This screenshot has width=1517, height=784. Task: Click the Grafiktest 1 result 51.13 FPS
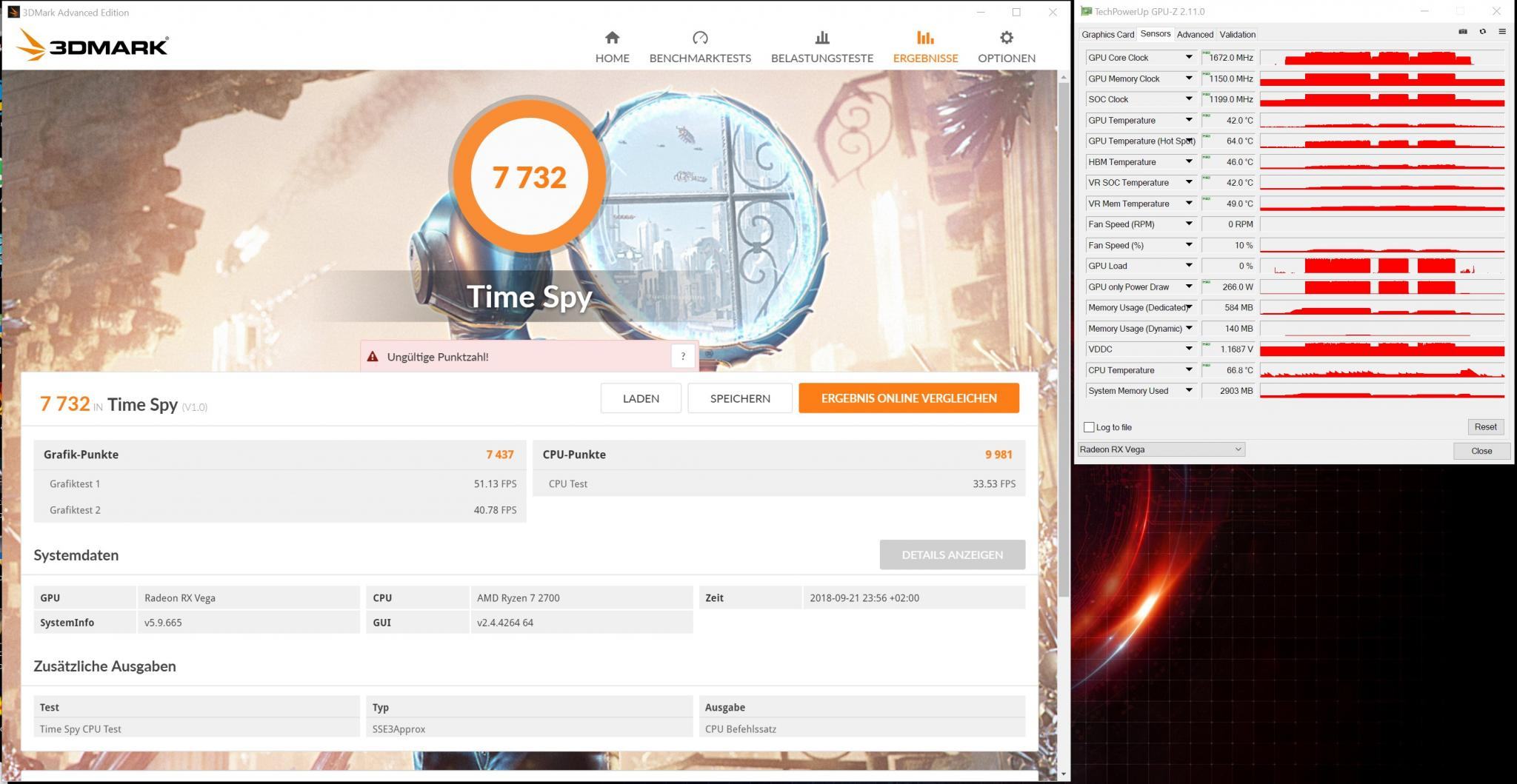tap(495, 483)
